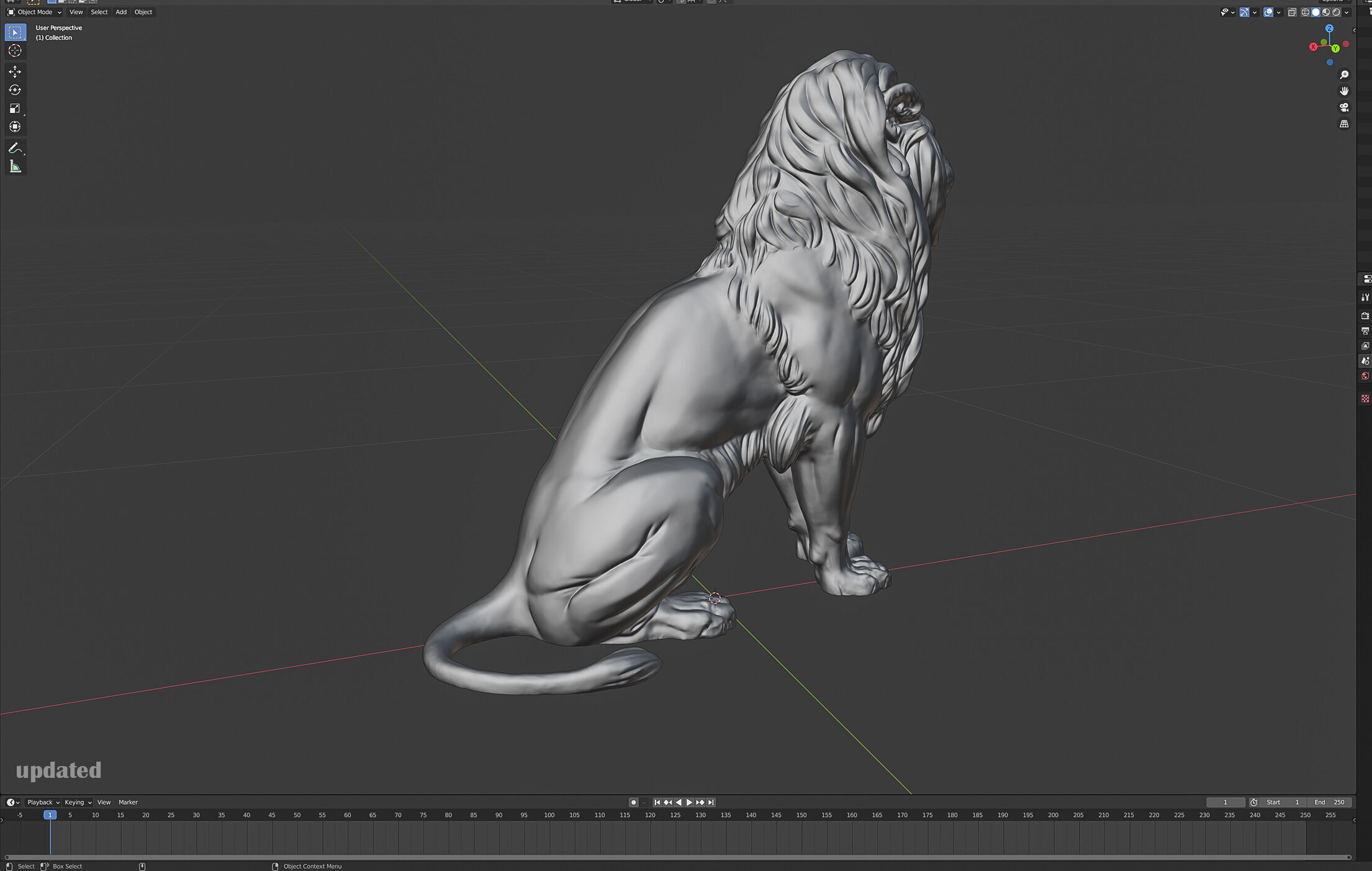
Task: Click frame 100 on timeline ruler
Action: 549,815
